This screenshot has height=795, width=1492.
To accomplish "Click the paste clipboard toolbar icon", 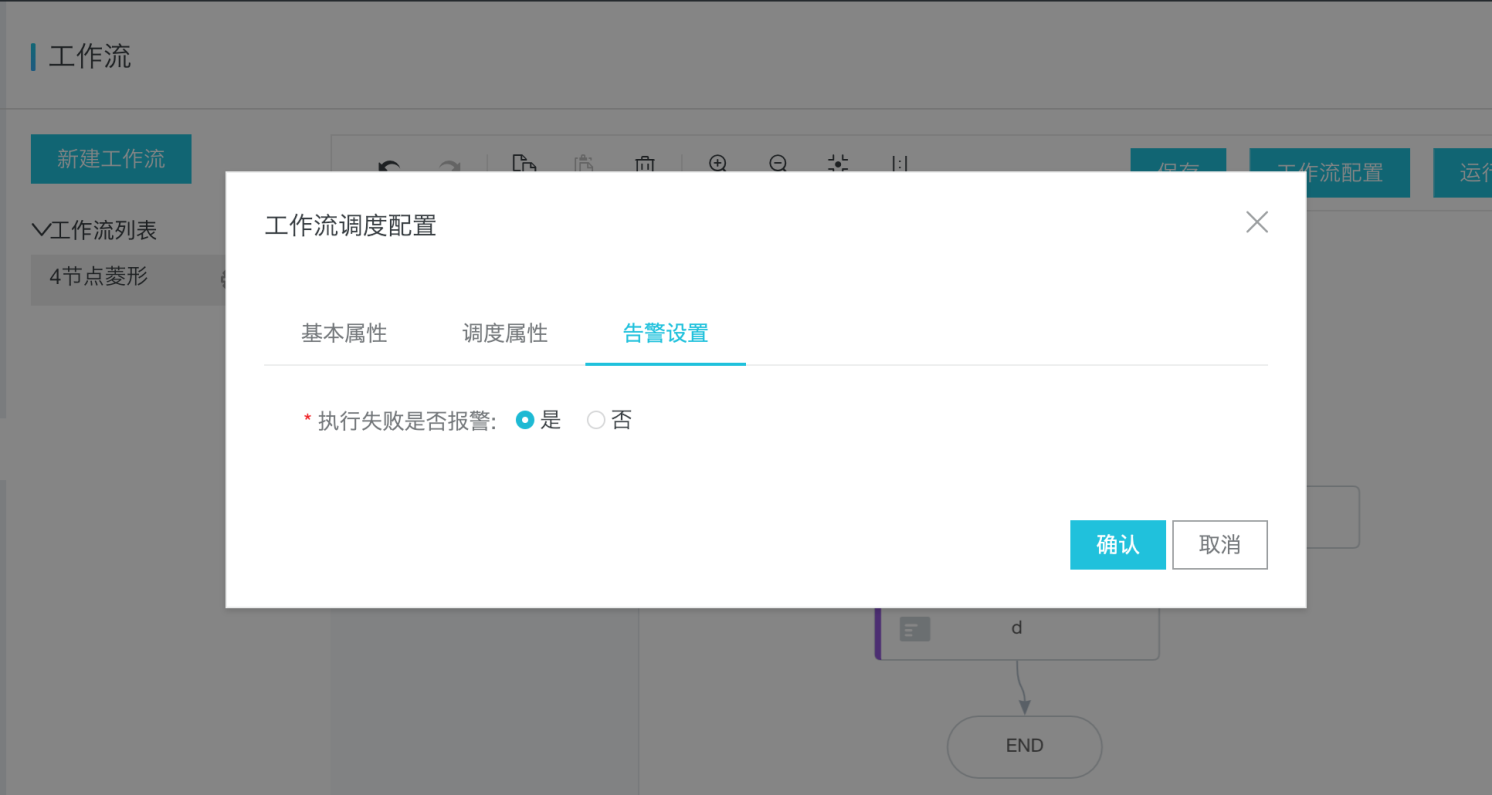I will pyautogui.click(x=585, y=164).
